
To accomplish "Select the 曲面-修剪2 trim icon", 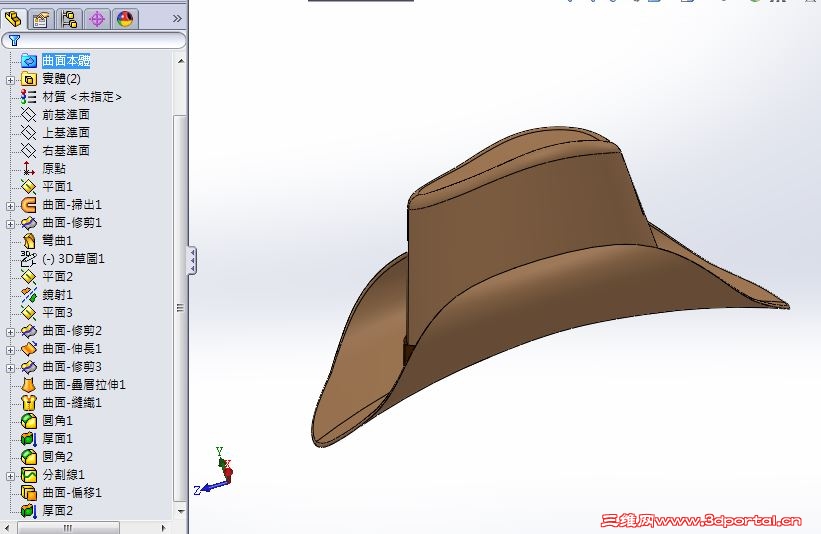I will (28, 331).
